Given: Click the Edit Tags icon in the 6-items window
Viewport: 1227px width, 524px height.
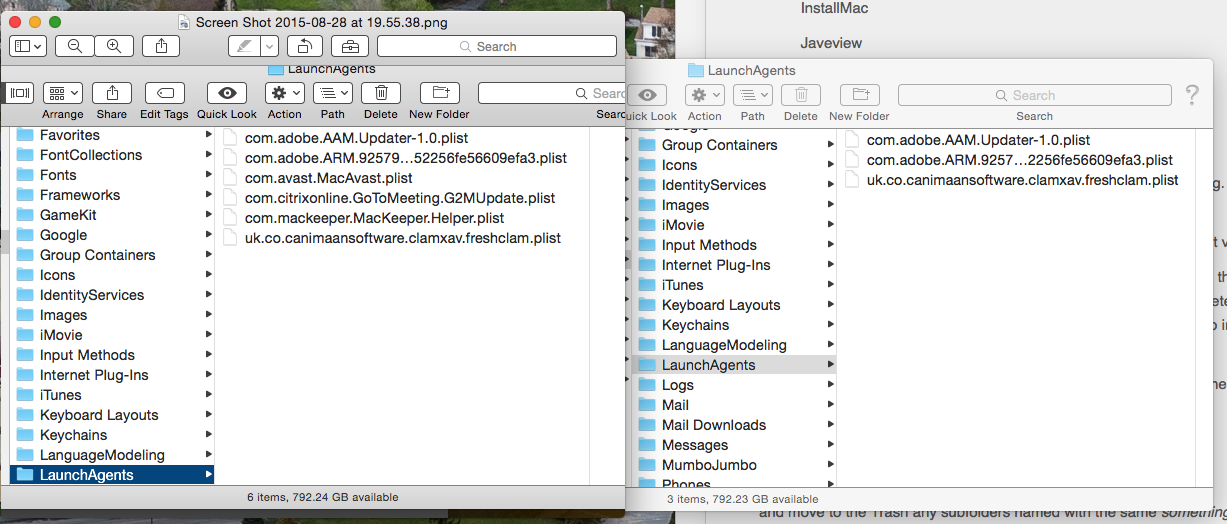Looking at the screenshot, I should point(164,93).
